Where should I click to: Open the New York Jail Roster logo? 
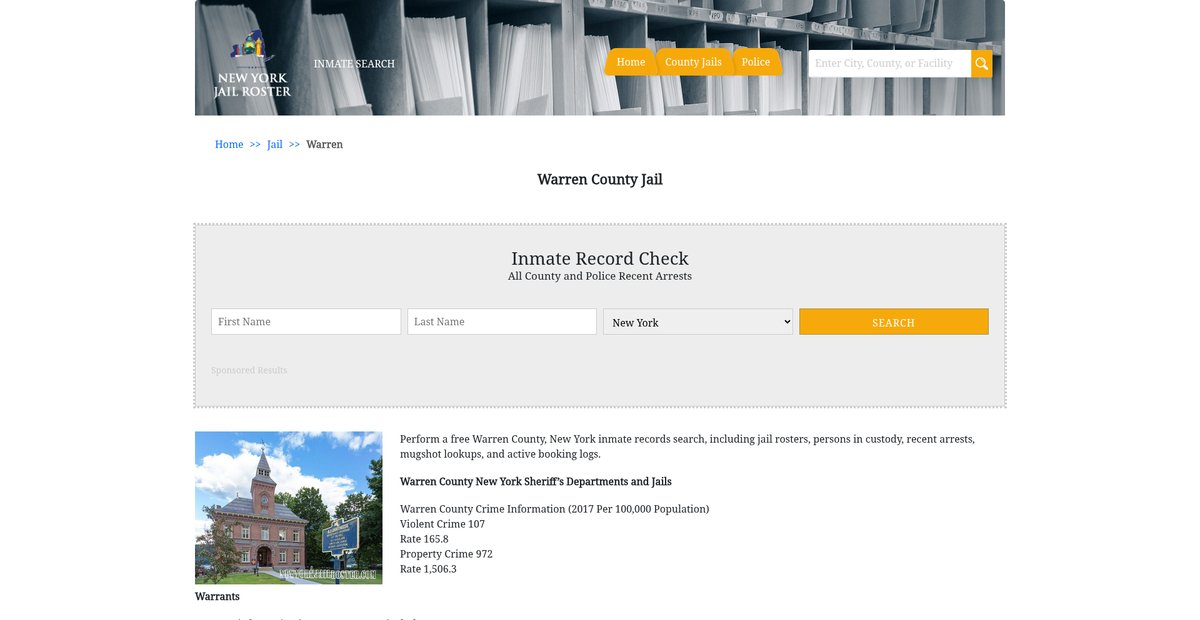tap(252, 63)
